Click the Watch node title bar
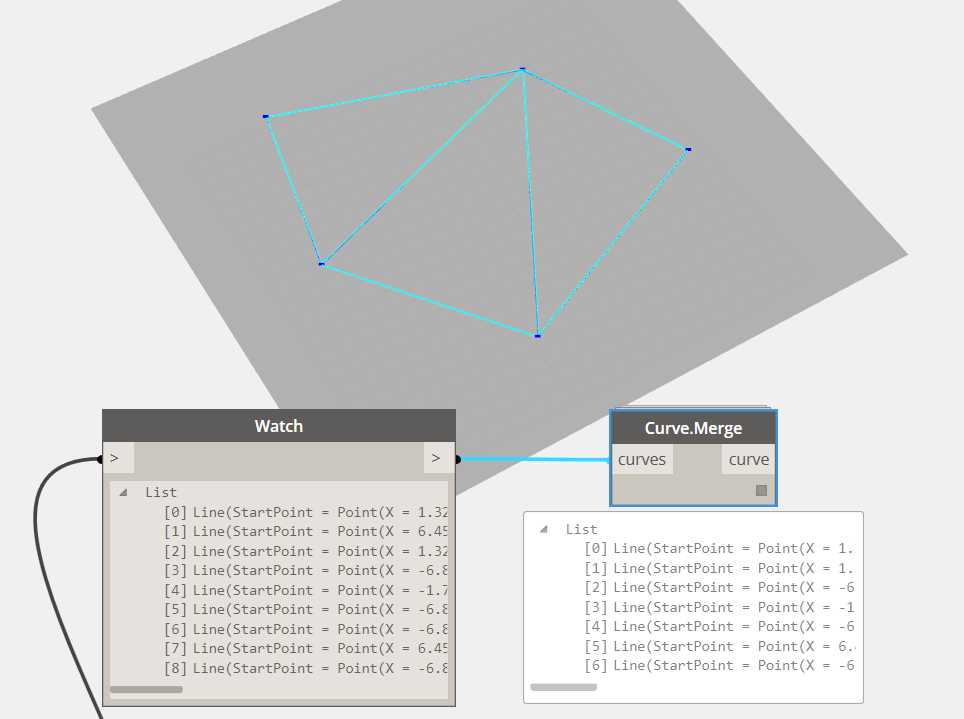 pyautogui.click(x=279, y=426)
